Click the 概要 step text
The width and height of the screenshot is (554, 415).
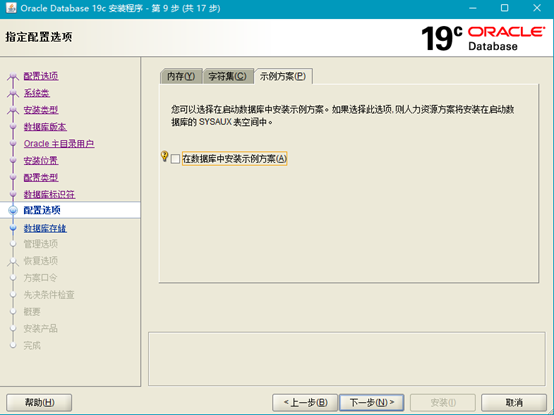pyautogui.click(x=32, y=312)
